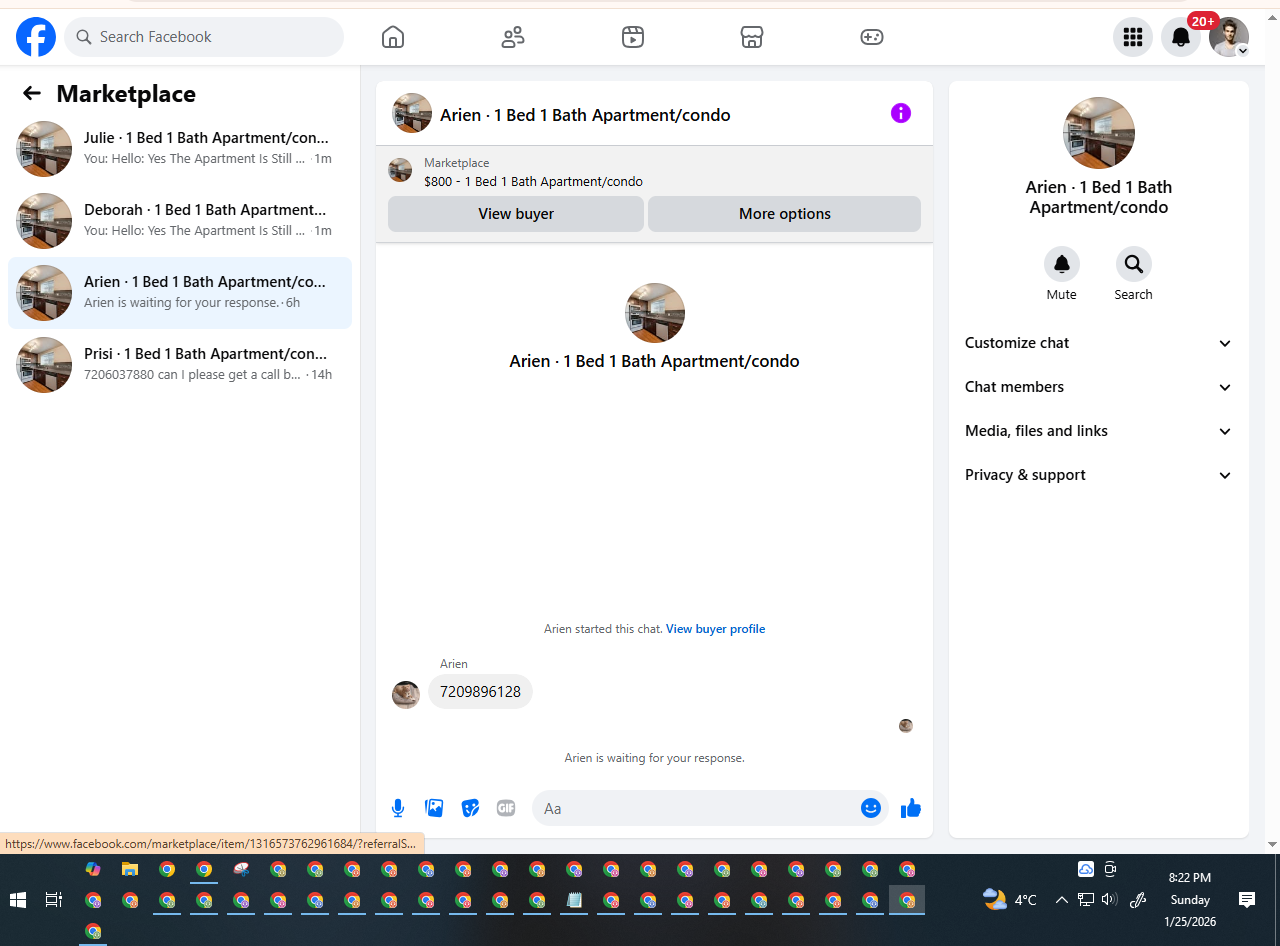Open Deborah's conversation in the list
1280x946 pixels.
180,221
